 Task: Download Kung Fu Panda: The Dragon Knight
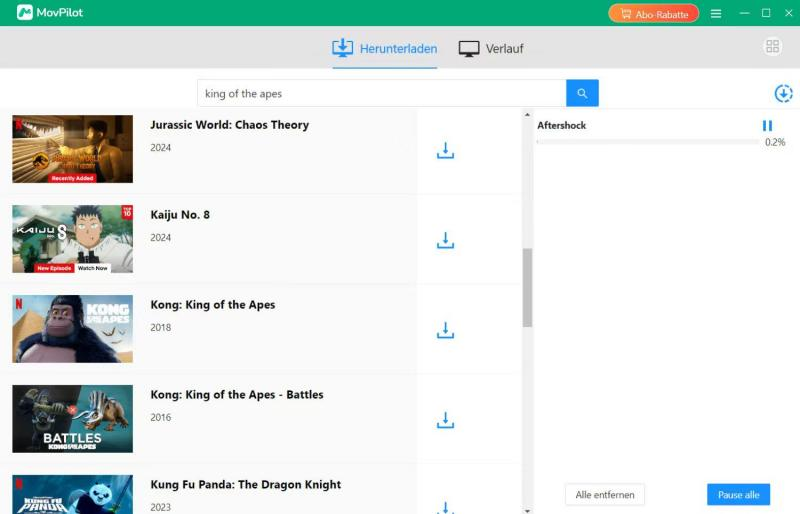[x=445, y=507]
